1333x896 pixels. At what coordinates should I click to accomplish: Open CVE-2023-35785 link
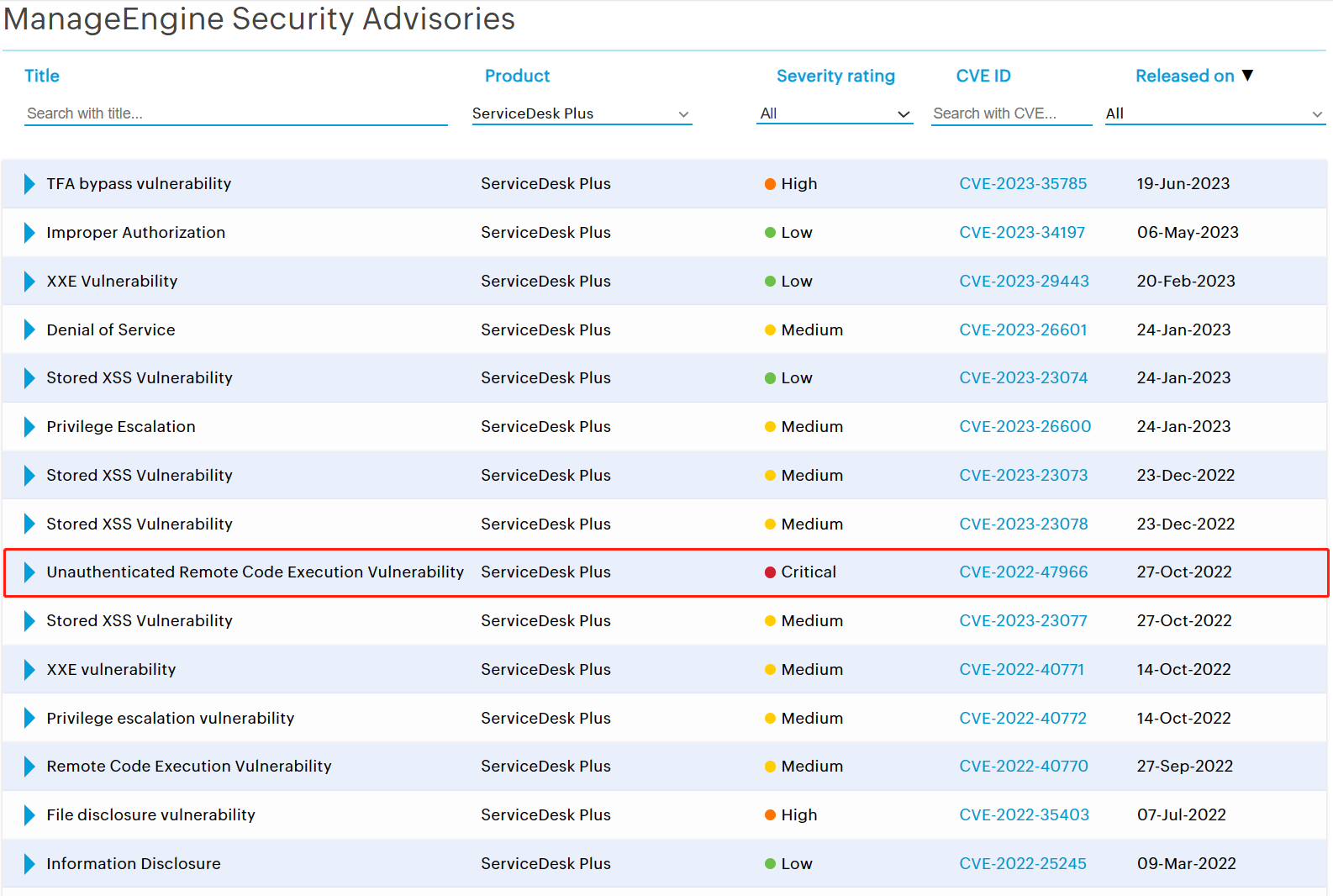[x=1023, y=184]
